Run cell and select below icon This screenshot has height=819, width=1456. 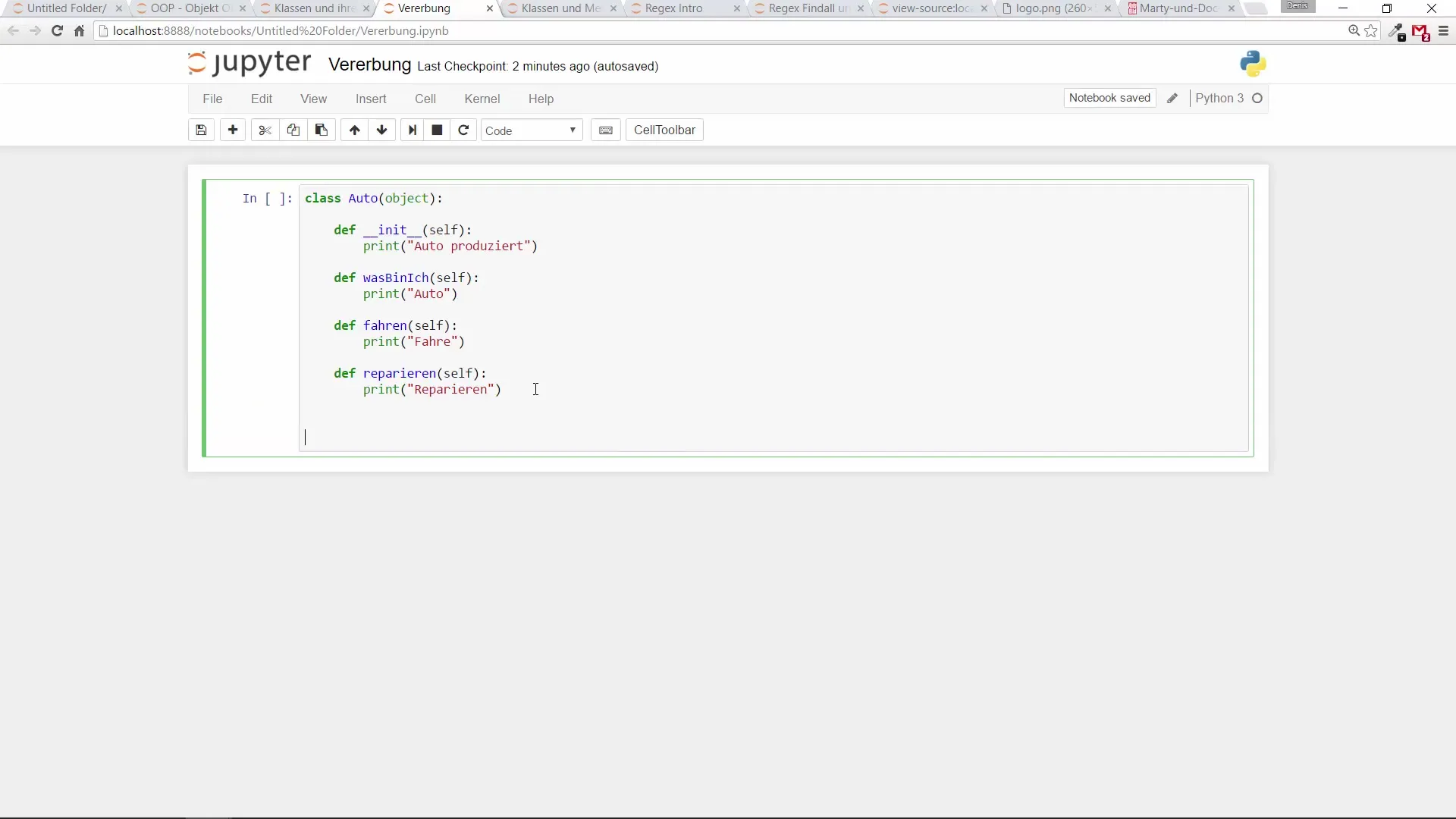click(x=412, y=130)
